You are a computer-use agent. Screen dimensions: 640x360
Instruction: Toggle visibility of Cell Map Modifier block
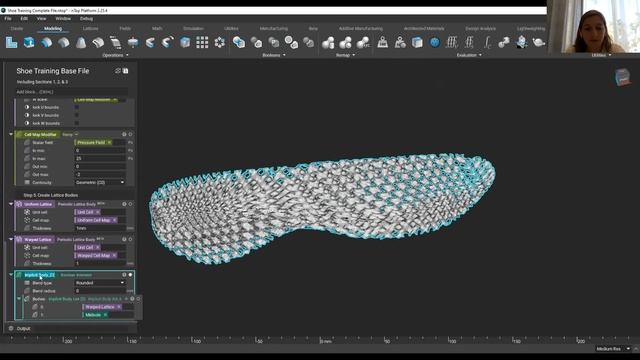[131, 134]
